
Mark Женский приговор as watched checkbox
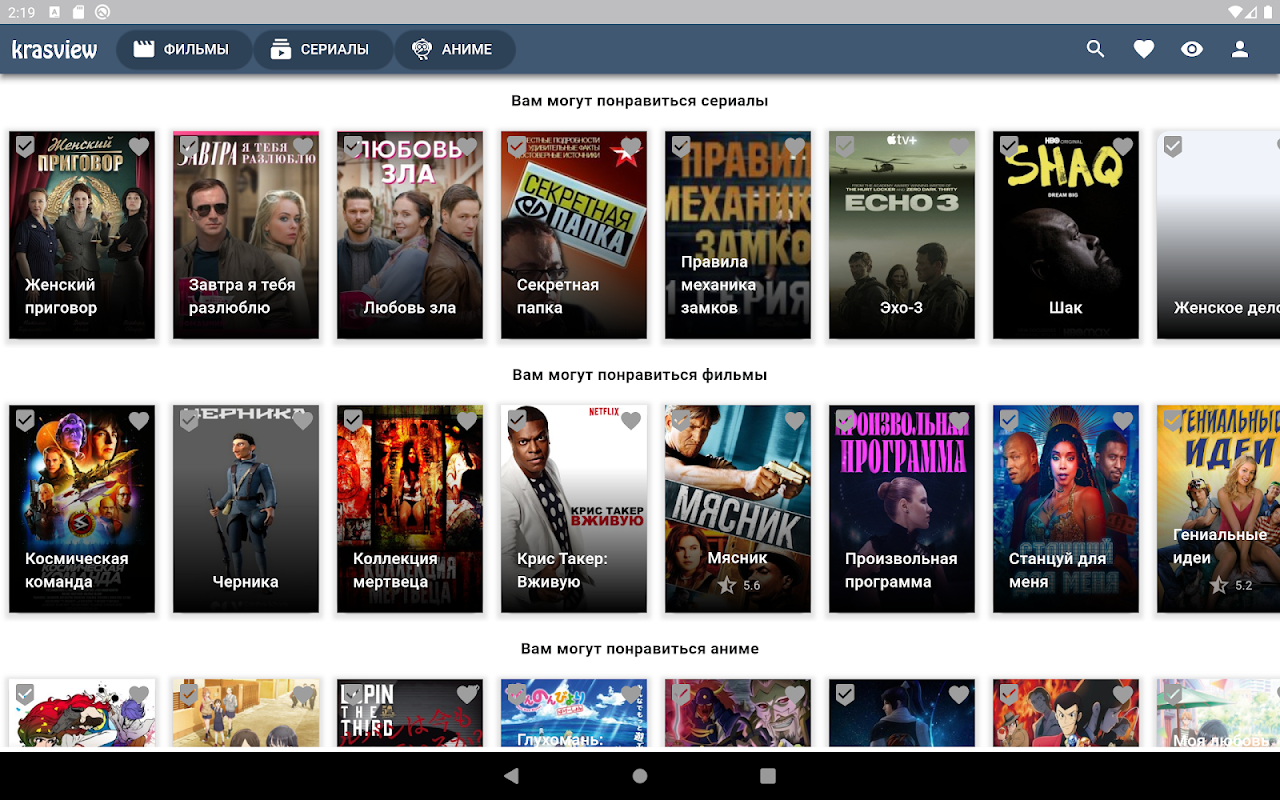tap(25, 147)
